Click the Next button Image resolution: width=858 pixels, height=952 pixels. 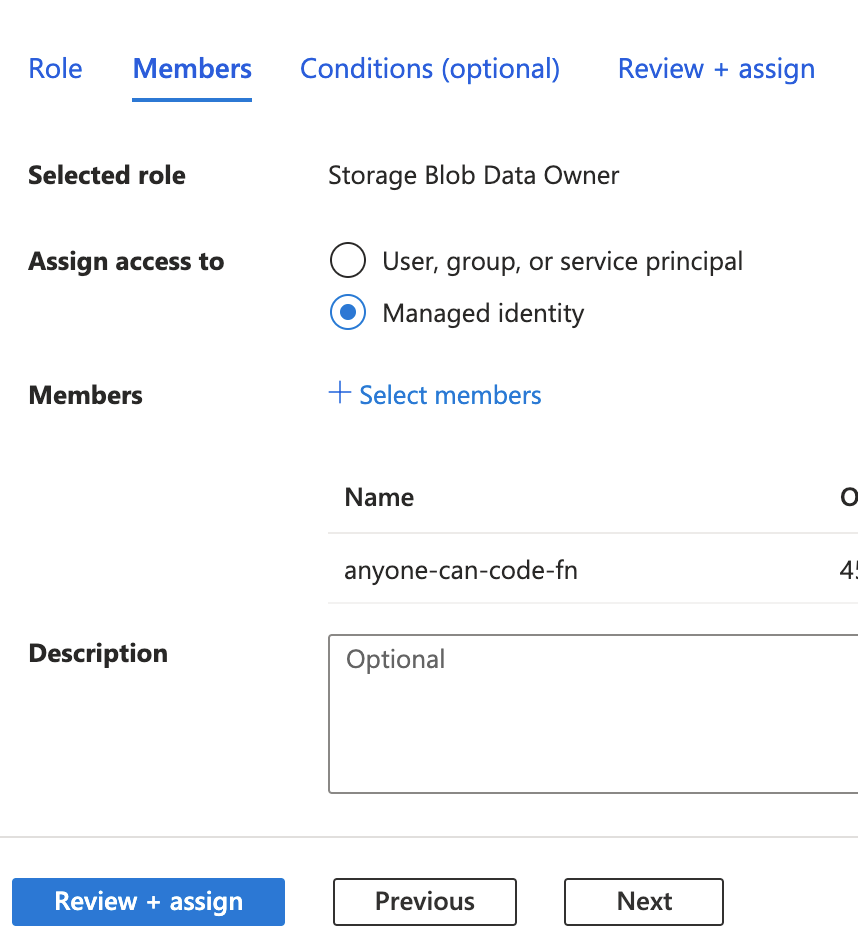(644, 902)
